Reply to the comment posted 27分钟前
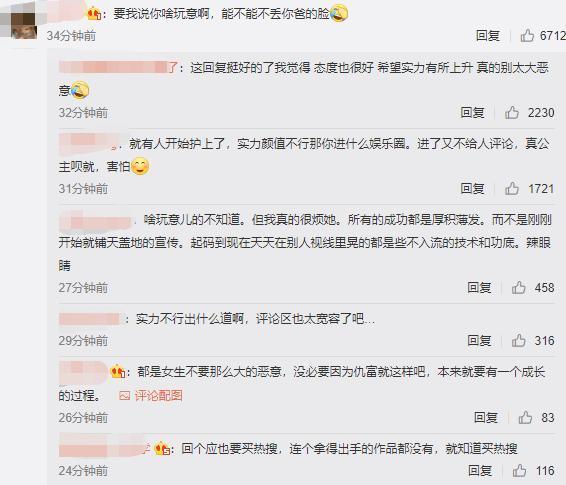 [479, 288]
